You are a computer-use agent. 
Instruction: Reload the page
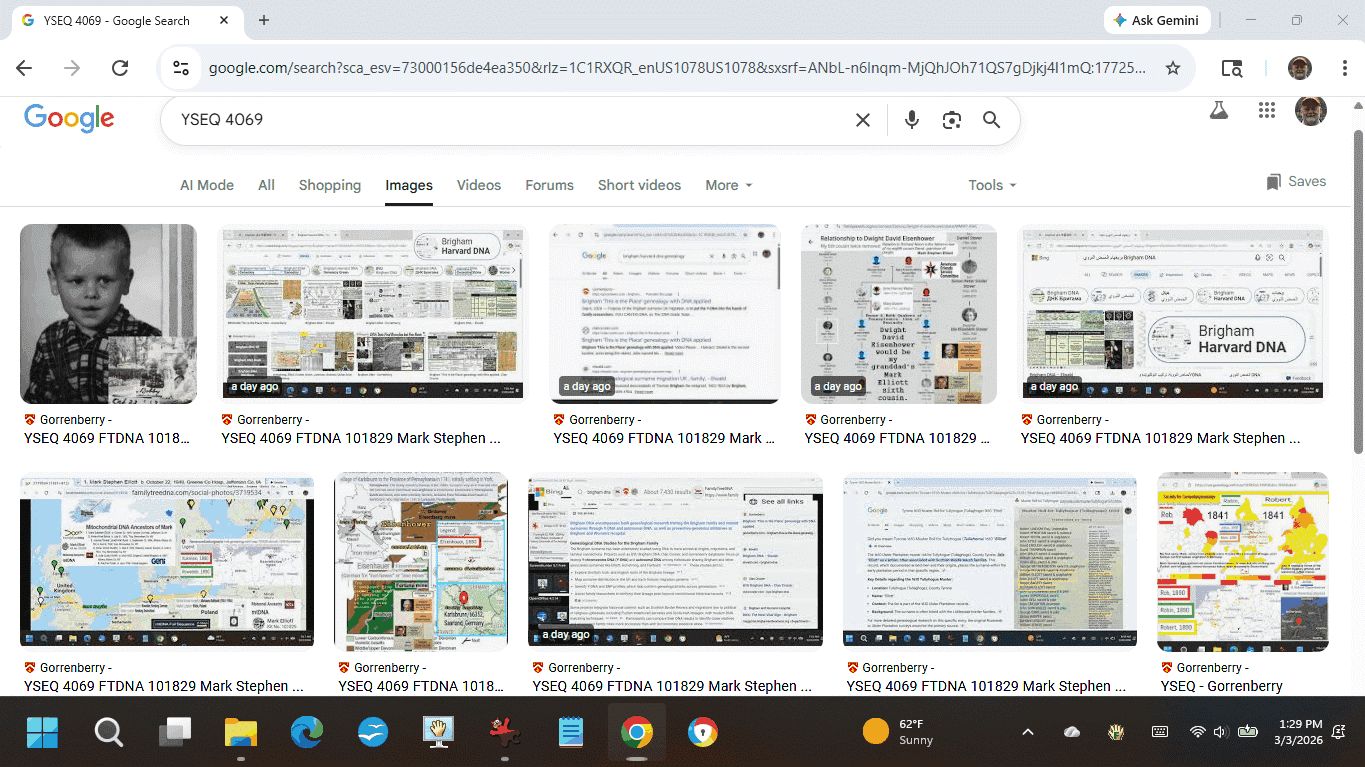(120, 68)
